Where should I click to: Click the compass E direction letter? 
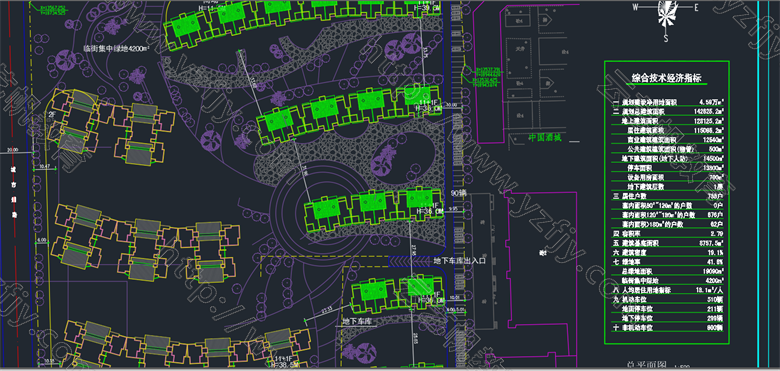696,7
